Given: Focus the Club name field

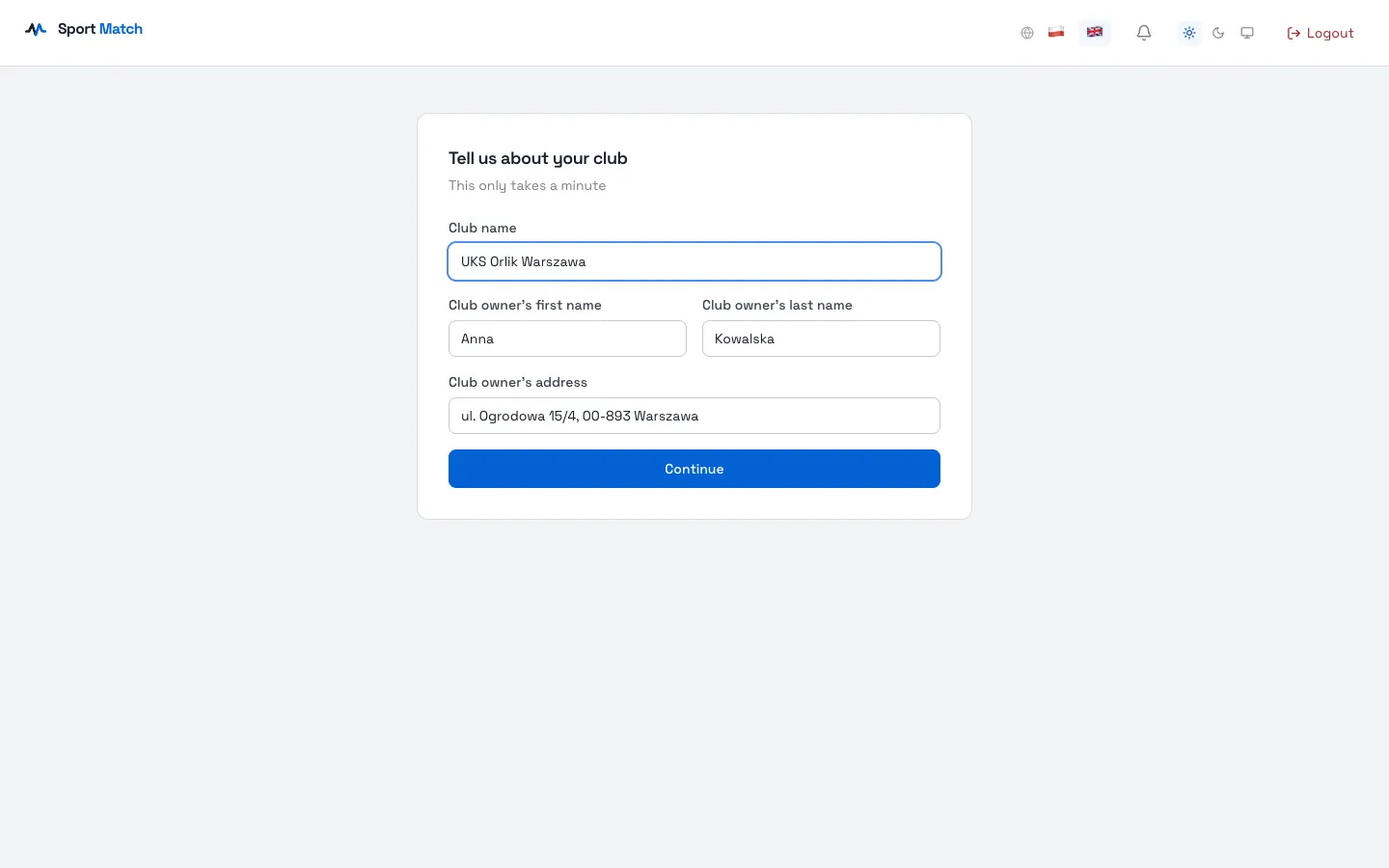Looking at the screenshot, I should point(694,261).
